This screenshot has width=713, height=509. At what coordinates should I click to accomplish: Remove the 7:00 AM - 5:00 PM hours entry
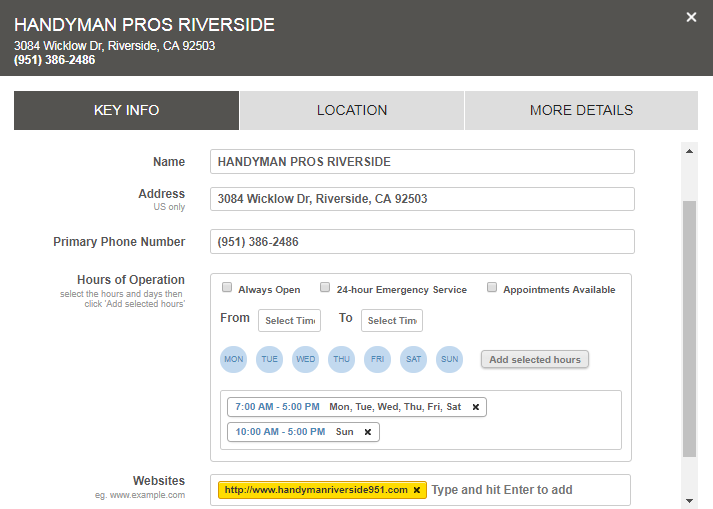coord(475,407)
